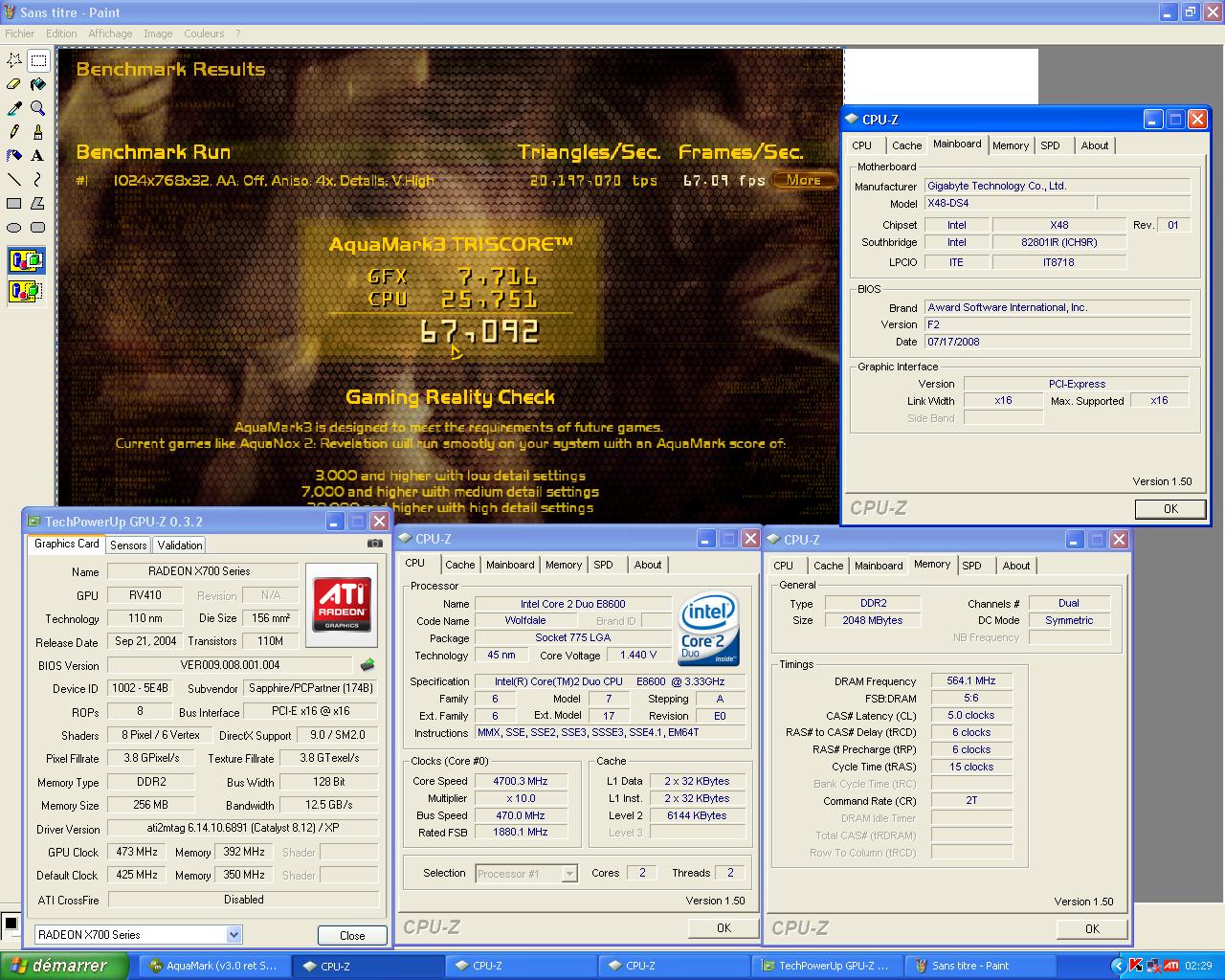Viewport: 1225px width, 980px height.
Task: Choose the fill bucket tool in Paint
Action: tap(38, 84)
